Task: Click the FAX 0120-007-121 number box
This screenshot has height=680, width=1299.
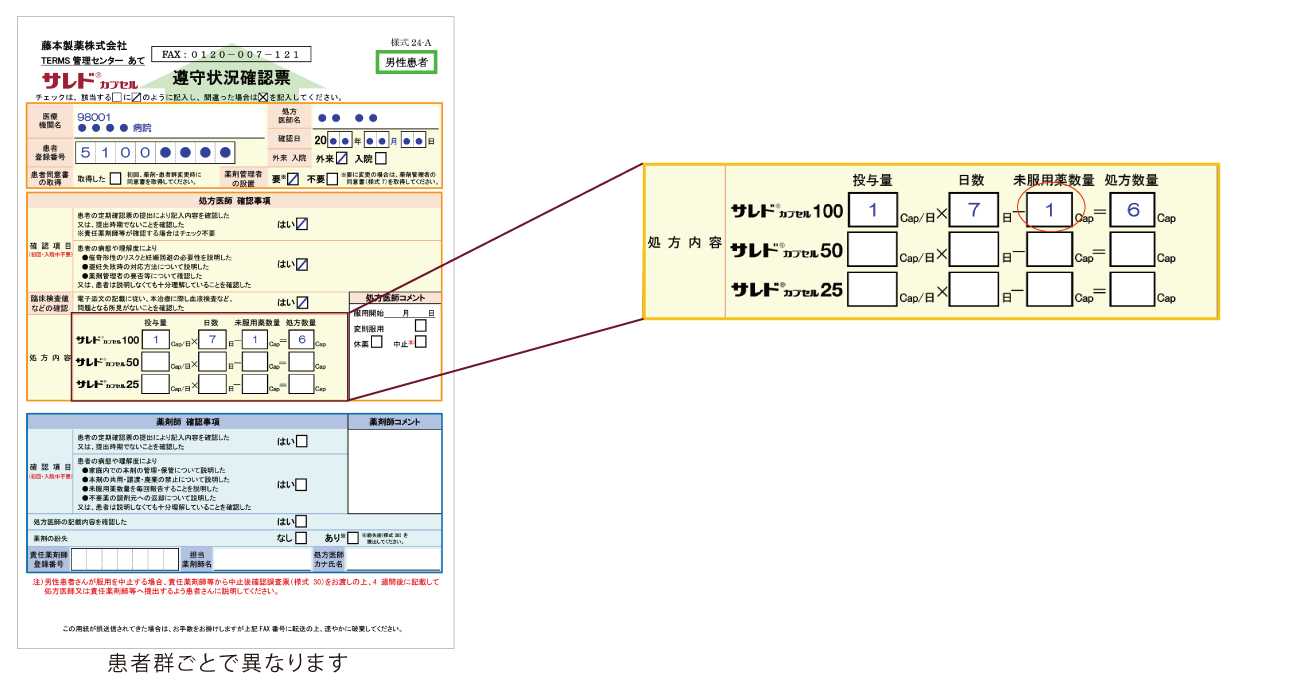Action: tap(231, 54)
